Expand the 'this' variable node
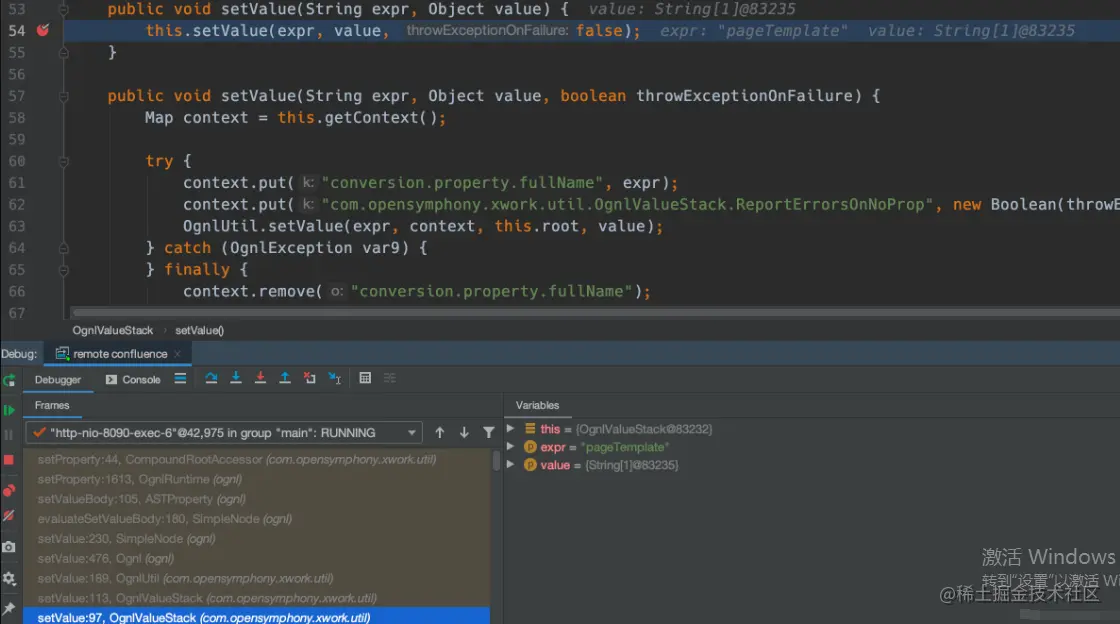 511,428
